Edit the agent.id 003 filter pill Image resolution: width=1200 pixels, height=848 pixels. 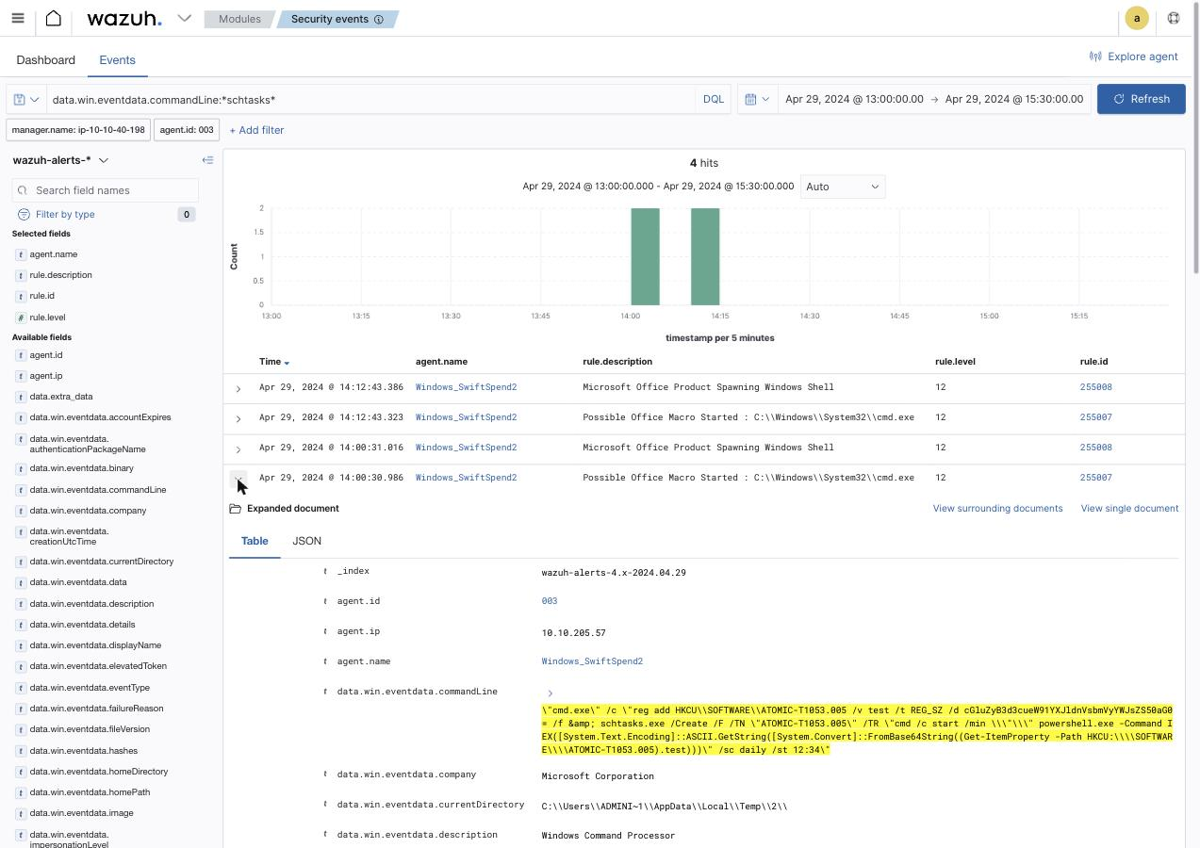click(x=187, y=130)
